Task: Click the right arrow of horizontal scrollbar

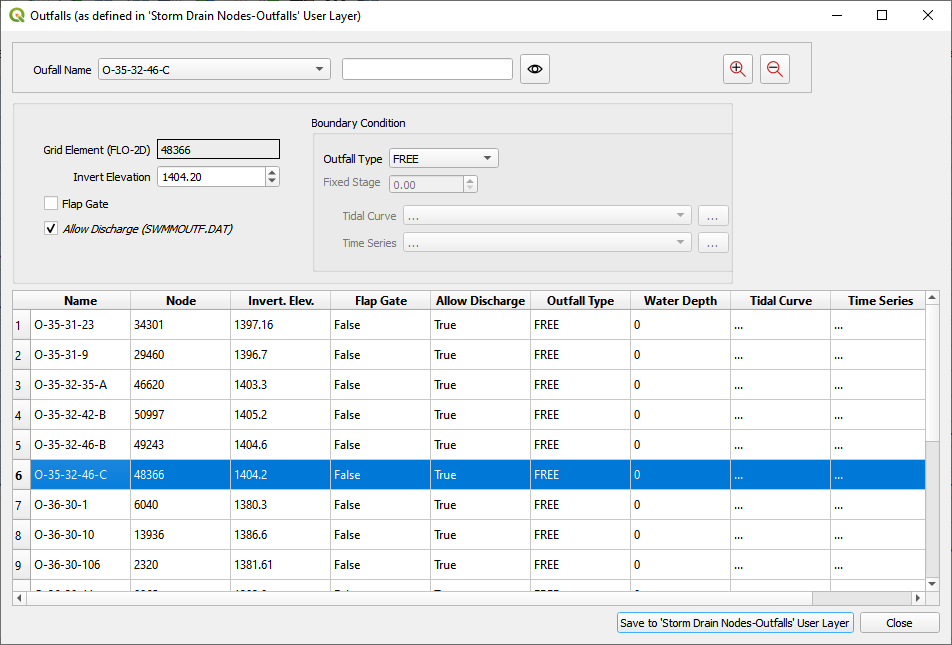Action: click(x=917, y=598)
